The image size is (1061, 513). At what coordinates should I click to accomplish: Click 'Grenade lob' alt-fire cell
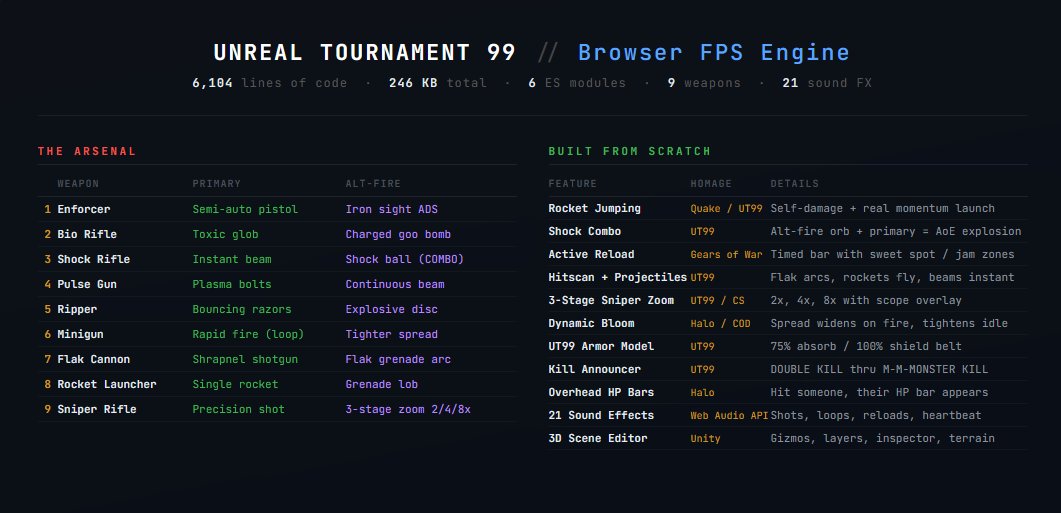tap(382, 384)
